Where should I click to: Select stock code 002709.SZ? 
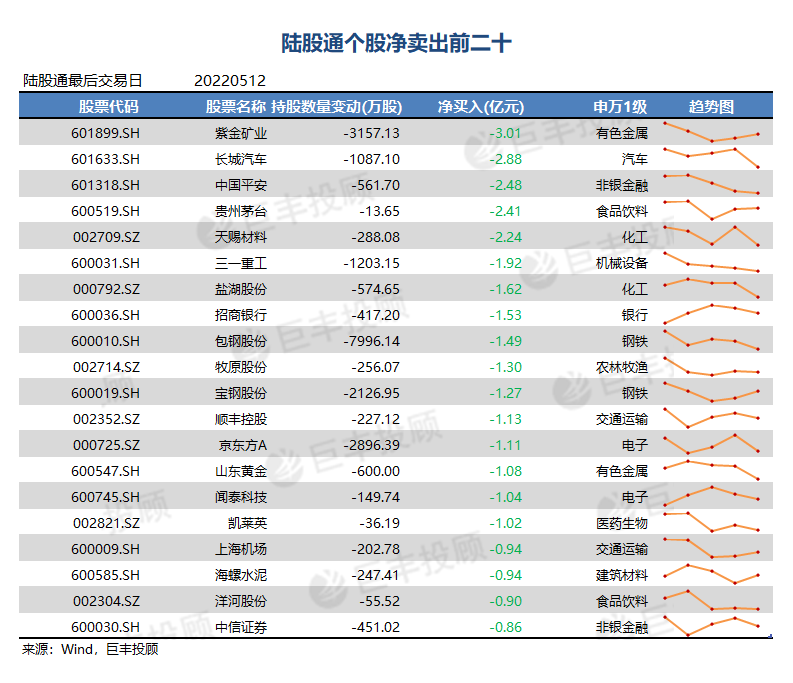tap(106, 237)
